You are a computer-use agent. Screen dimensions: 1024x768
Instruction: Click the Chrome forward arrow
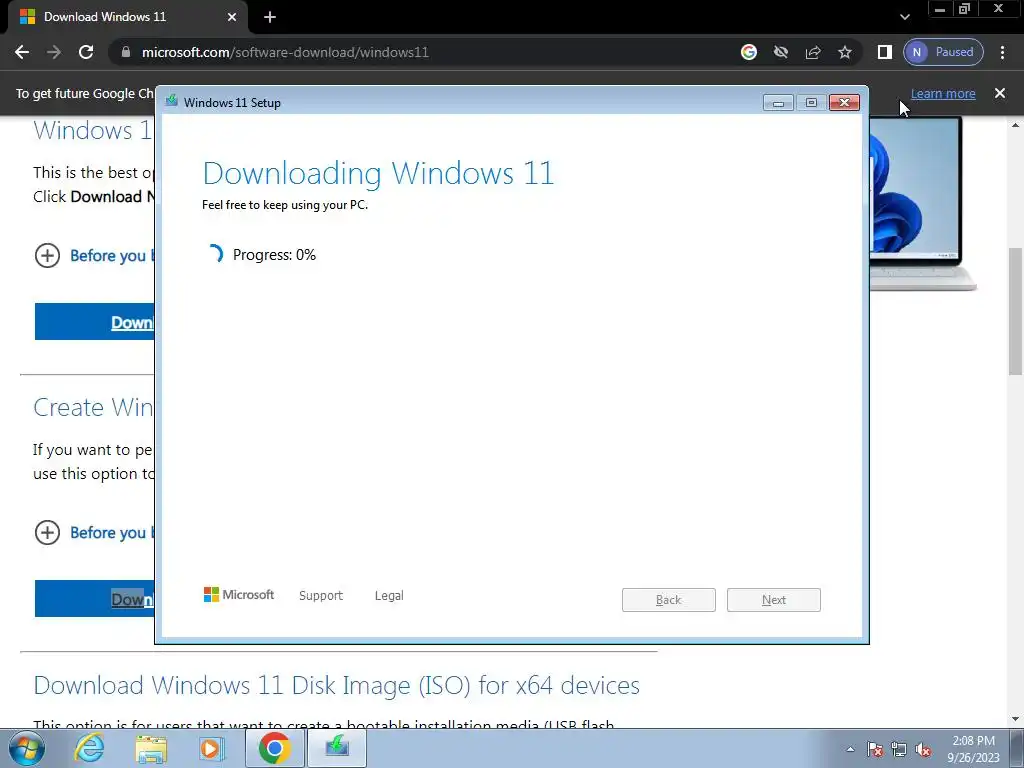[x=54, y=52]
